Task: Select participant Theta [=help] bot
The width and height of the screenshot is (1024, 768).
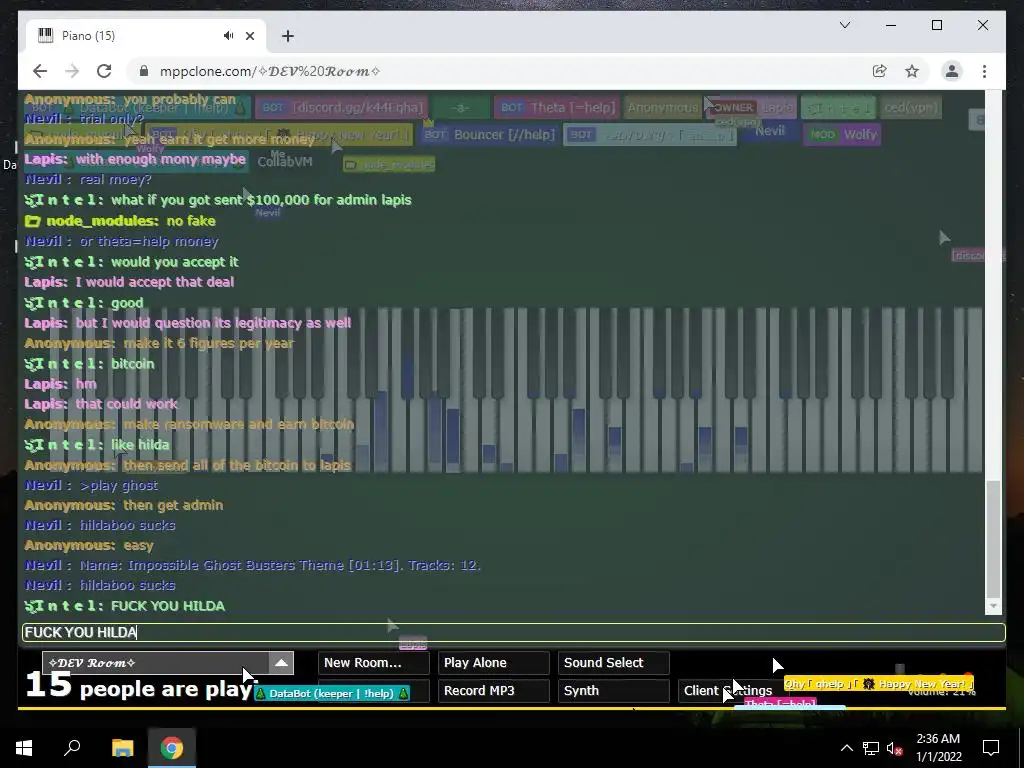Action: coord(556,108)
